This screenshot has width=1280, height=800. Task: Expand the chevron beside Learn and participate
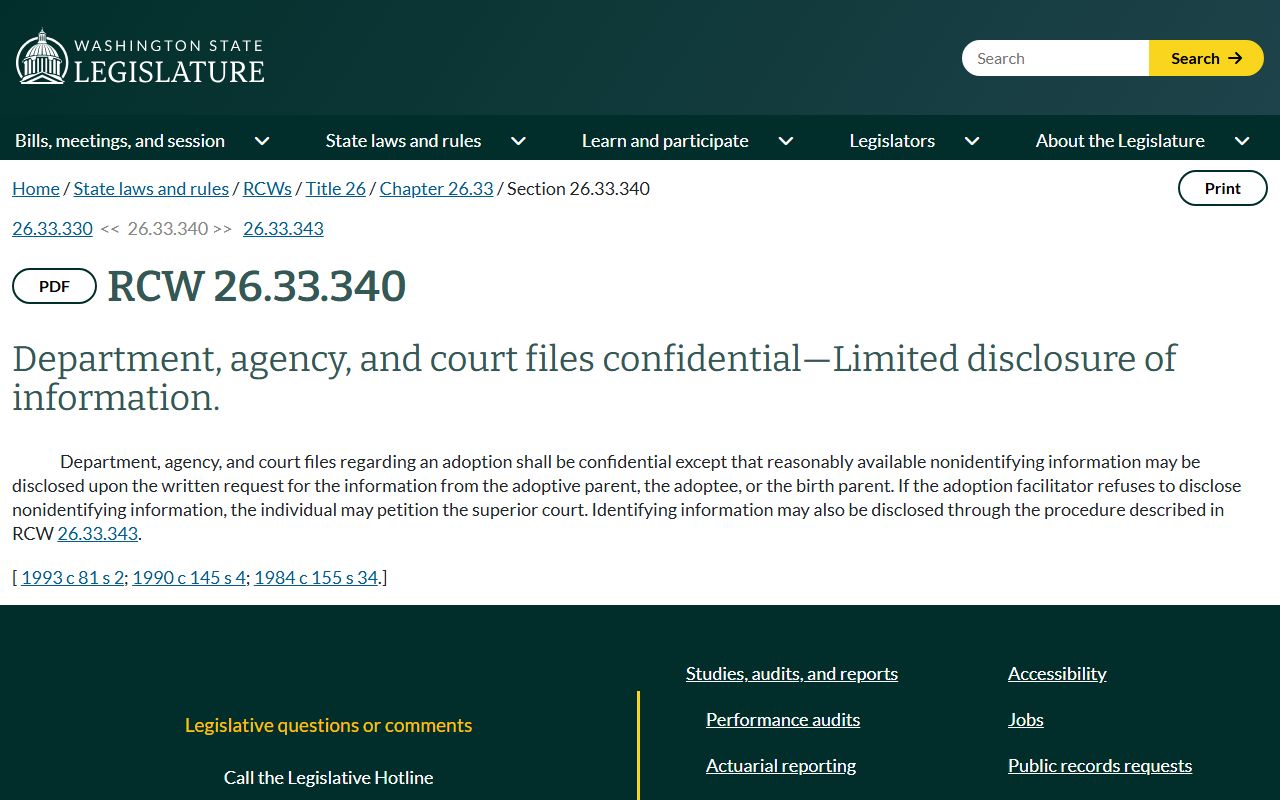[x=786, y=141]
